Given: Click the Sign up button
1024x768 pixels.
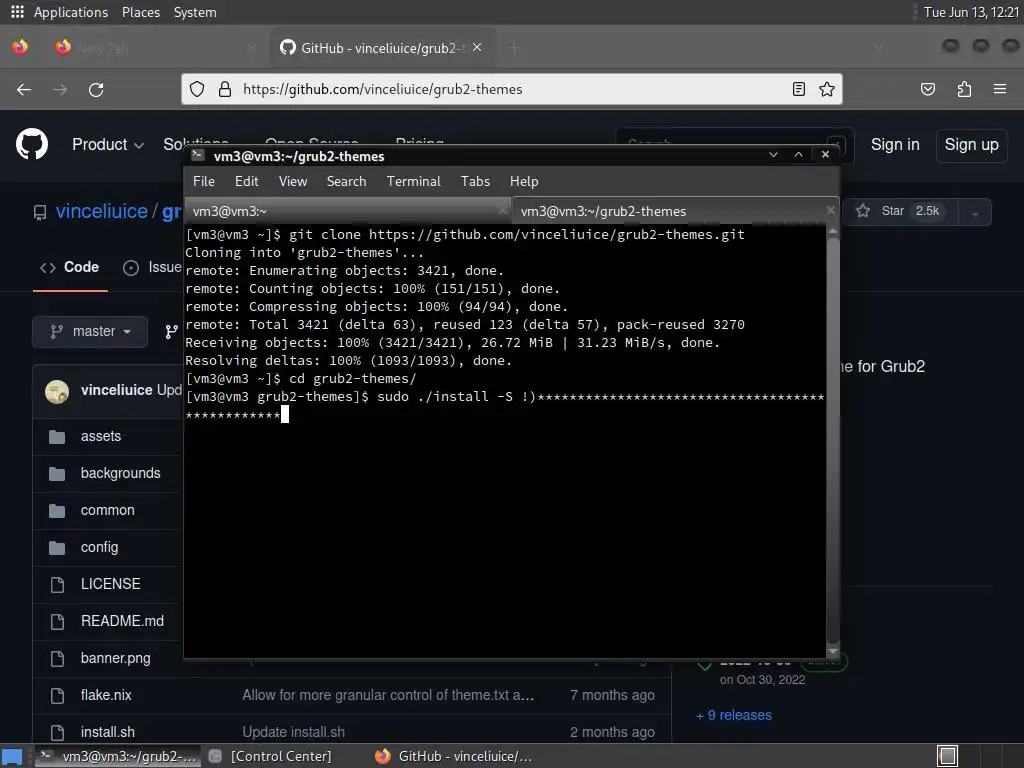Looking at the screenshot, I should pyautogui.click(x=972, y=145).
